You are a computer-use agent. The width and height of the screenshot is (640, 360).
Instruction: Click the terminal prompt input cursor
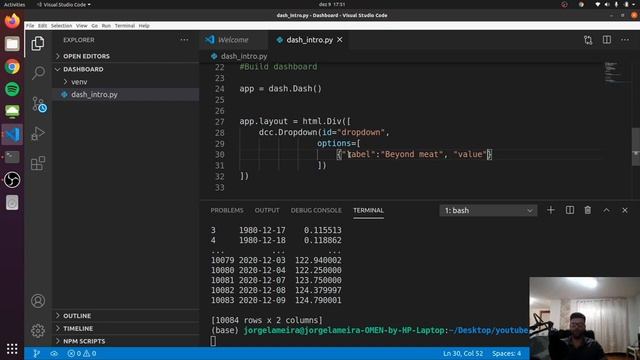(x=213, y=341)
